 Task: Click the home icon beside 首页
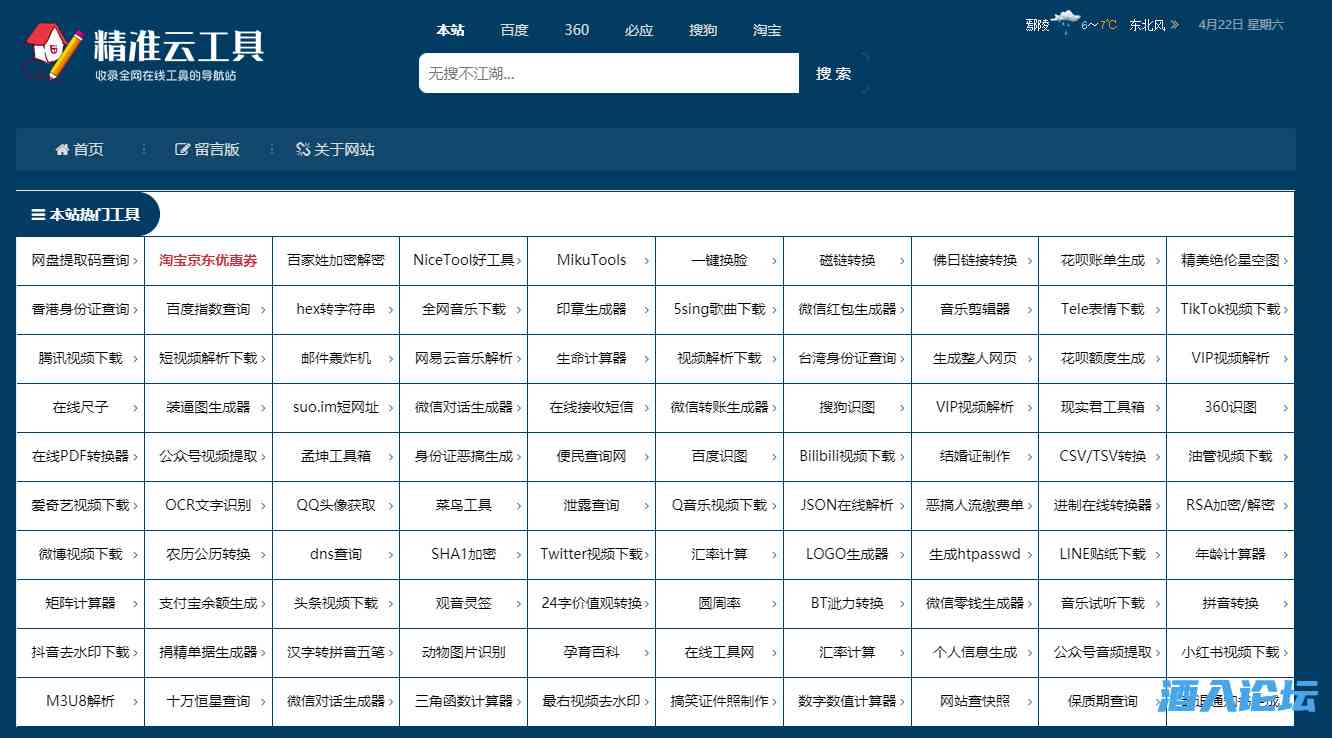click(x=62, y=150)
